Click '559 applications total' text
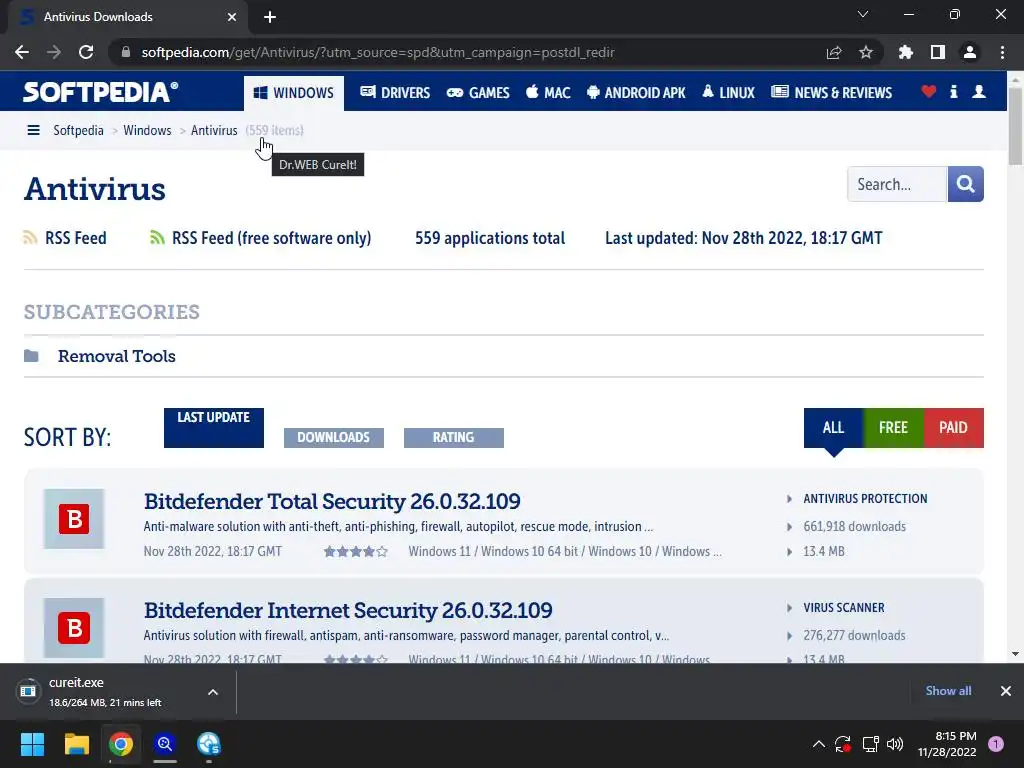The image size is (1024, 768). (490, 238)
